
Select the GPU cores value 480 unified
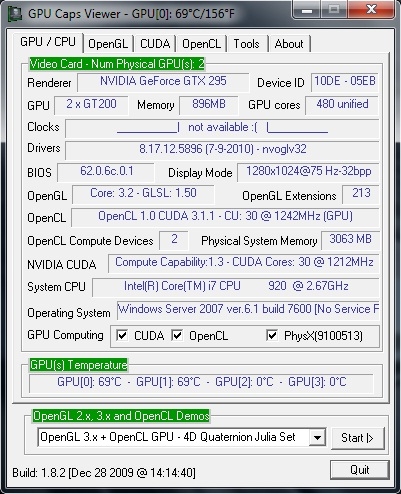[x=342, y=105]
